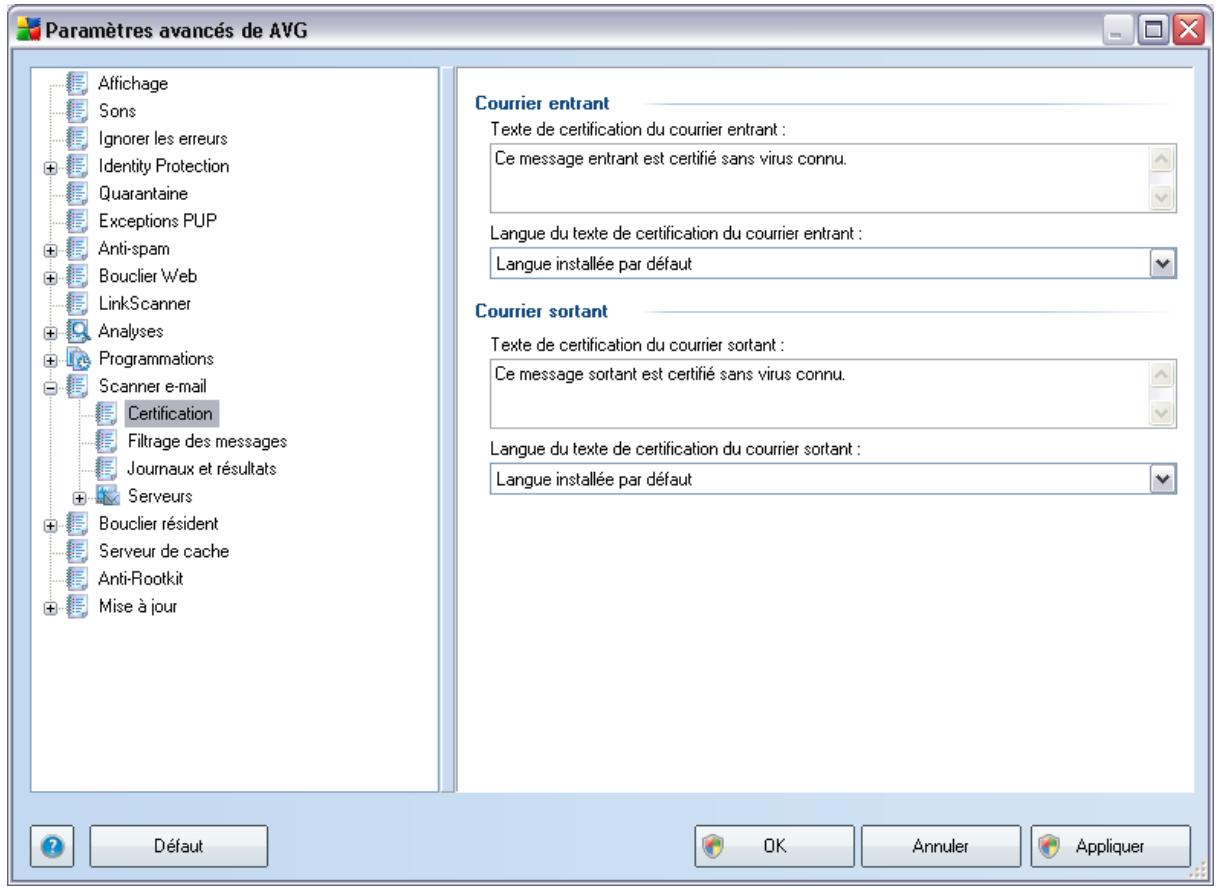Screen dimensions: 1218x887
Task: Select the Programmations label
Action: (x=157, y=357)
